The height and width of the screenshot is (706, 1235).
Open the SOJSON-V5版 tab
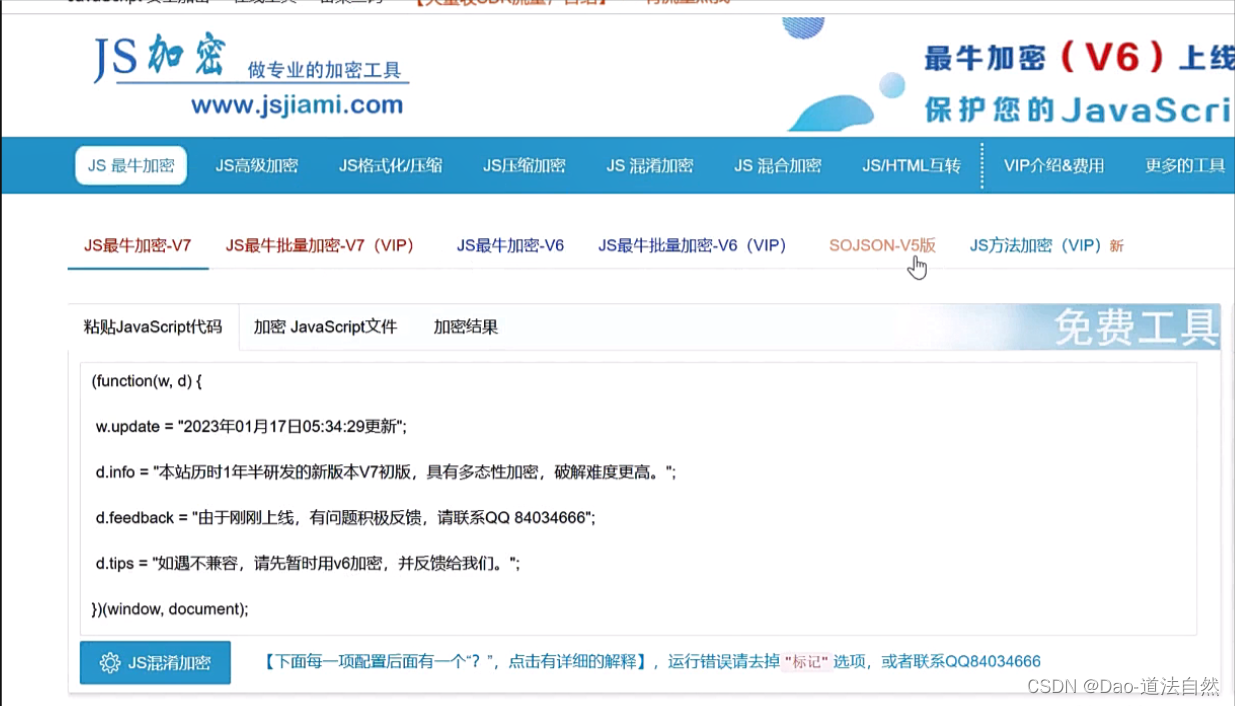[881, 245]
